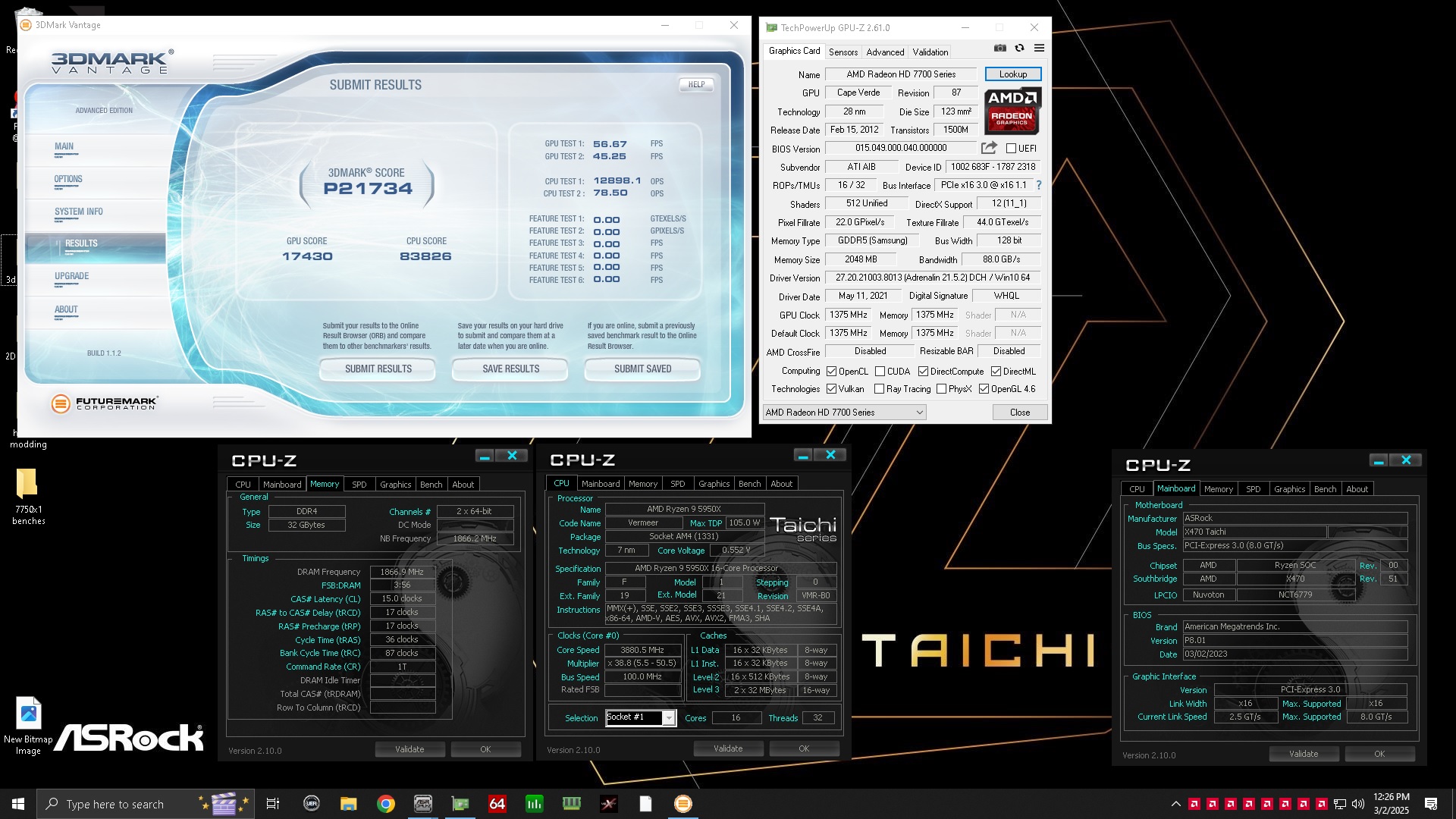Select the New Bitmap Image desktop file

[28, 726]
